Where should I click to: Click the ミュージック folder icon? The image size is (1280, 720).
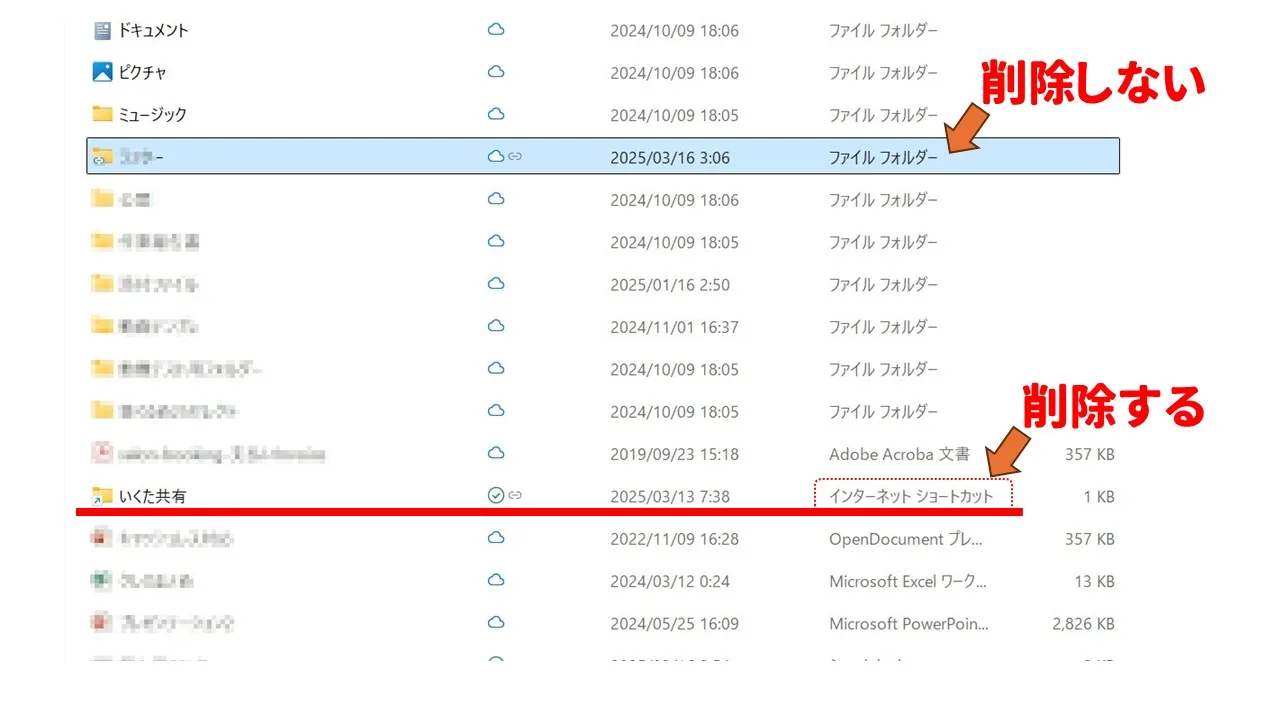(x=102, y=115)
